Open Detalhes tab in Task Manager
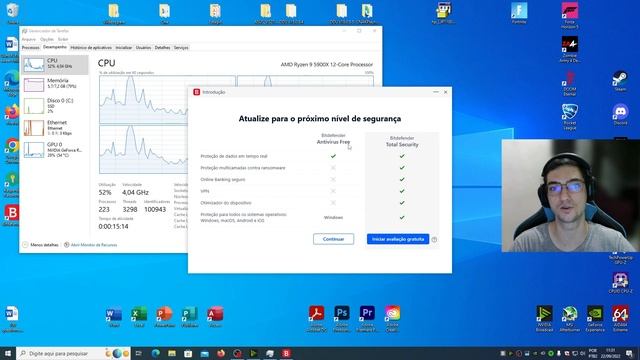This screenshot has height=360, width=640. point(162,48)
